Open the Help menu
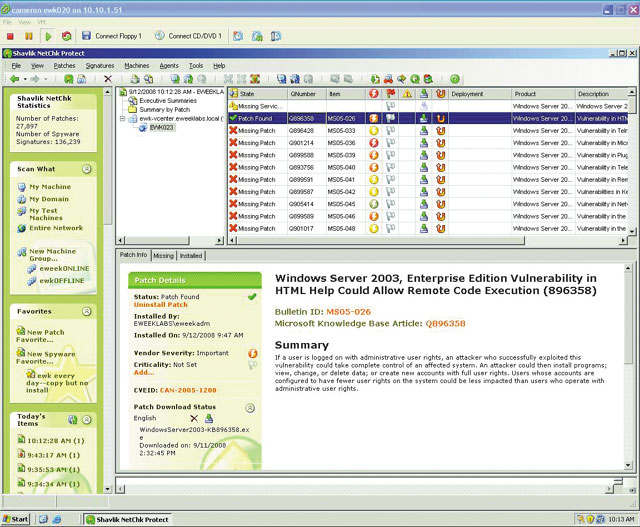The image size is (640, 527). coord(219,66)
